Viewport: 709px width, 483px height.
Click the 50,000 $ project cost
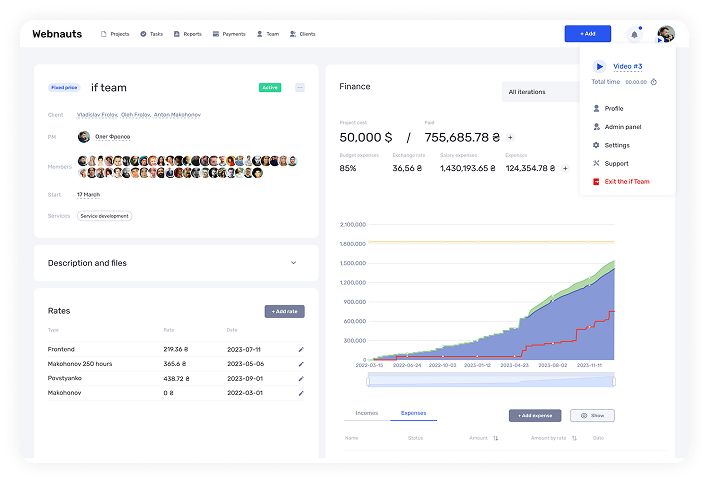(x=366, y=137)
